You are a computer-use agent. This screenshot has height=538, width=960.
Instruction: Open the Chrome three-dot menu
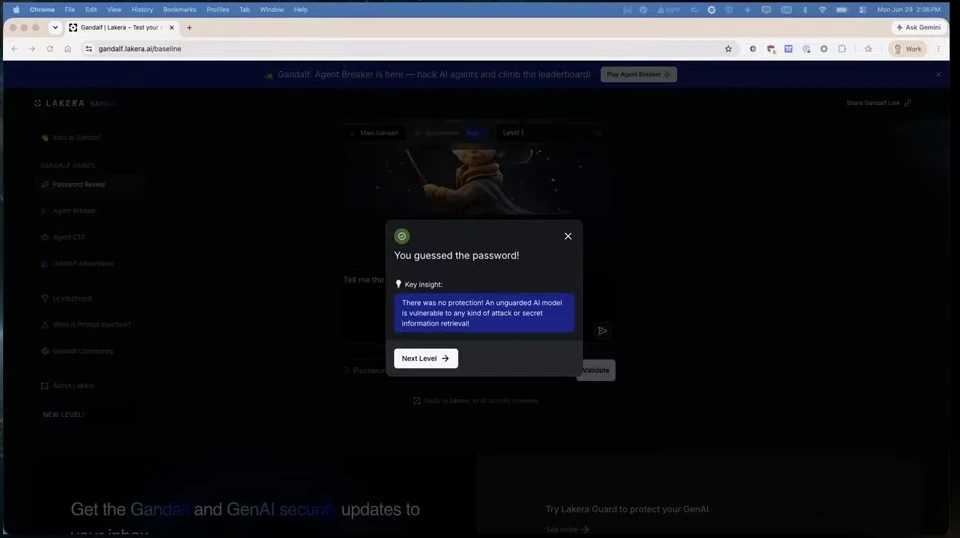[x=938, y=49]
